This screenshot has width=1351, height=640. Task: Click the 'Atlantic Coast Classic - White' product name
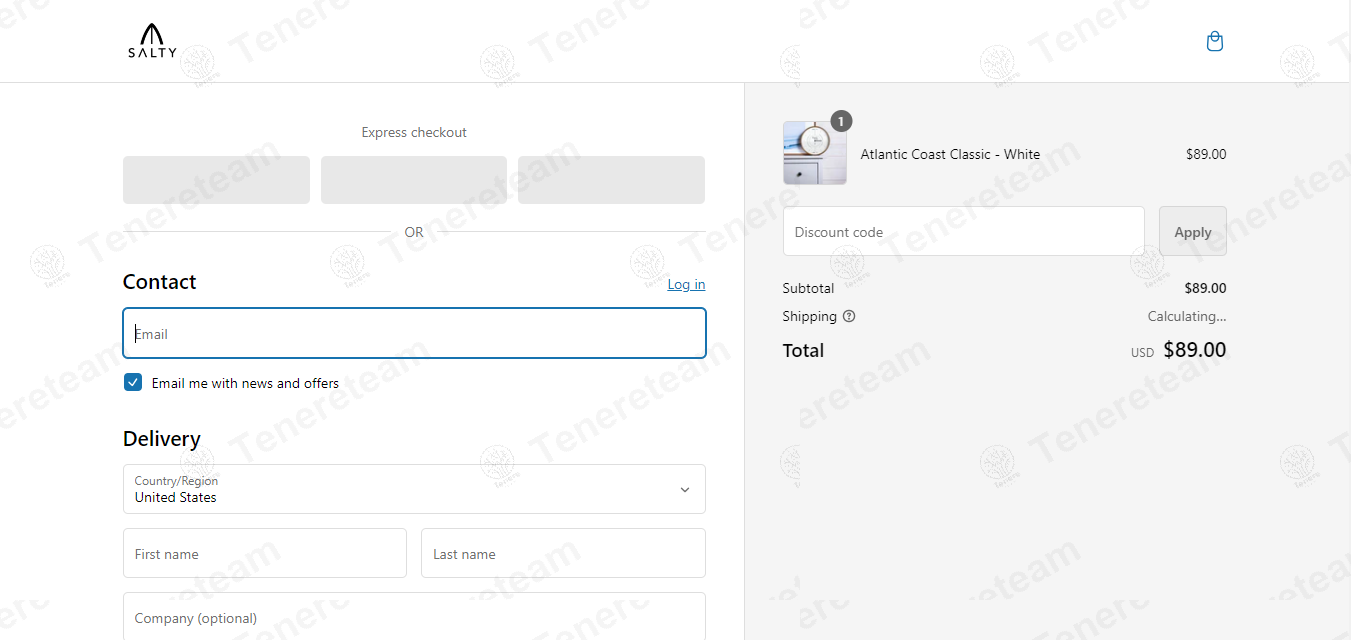click(950, 154)
